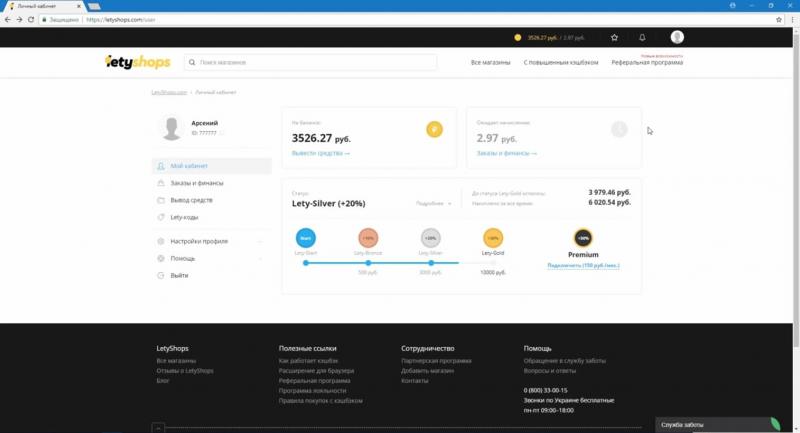
Task: Click the Вывести средства link
Action: pyautogui.click(x=320, y=153)
